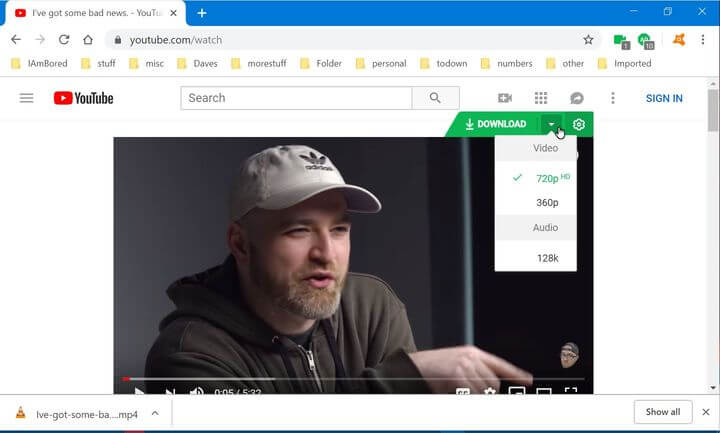The width and height of the screenshot is (720, 433).
Task: Click the page vertical scrollbar thumb
Action: tap(713, 110)
